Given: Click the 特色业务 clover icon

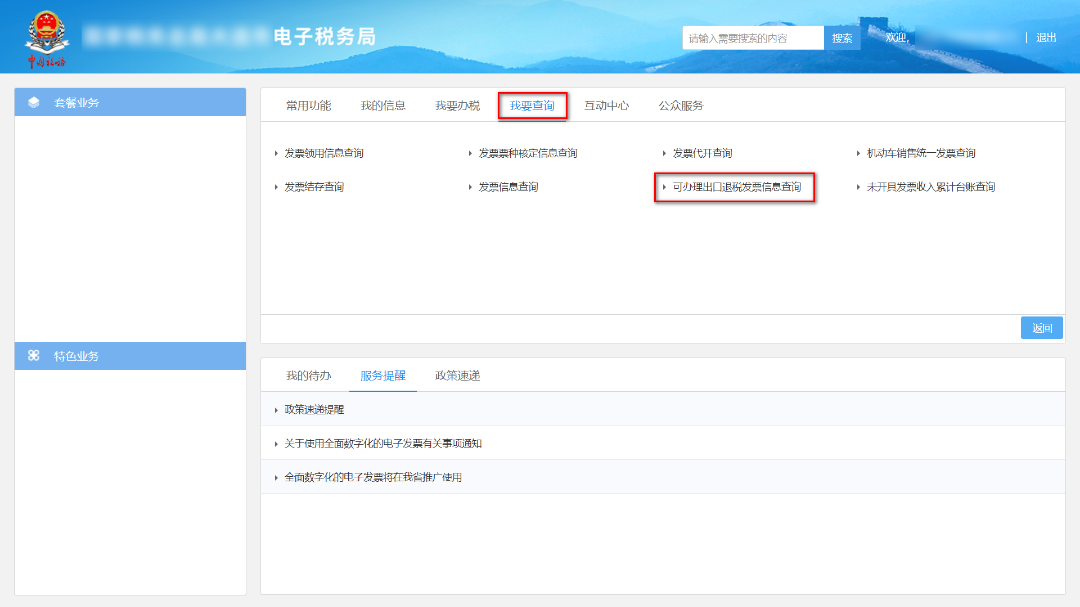Looking at the screenshot, I should pyautogui.click(x=34, y=356).
